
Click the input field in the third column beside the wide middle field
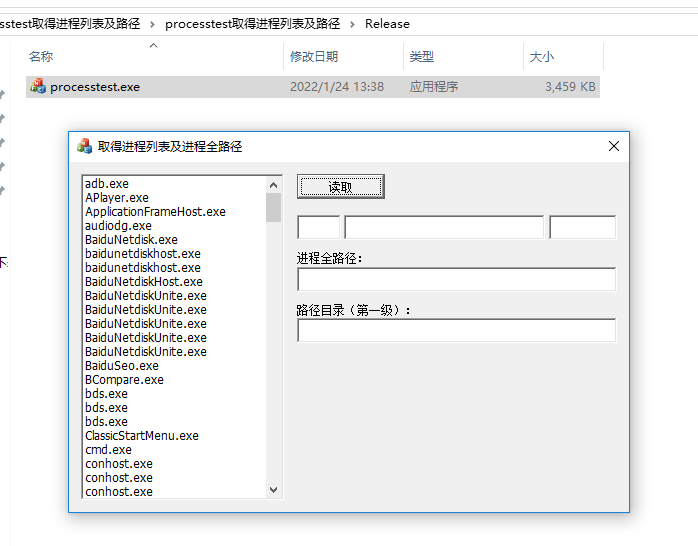click(583, 227)
